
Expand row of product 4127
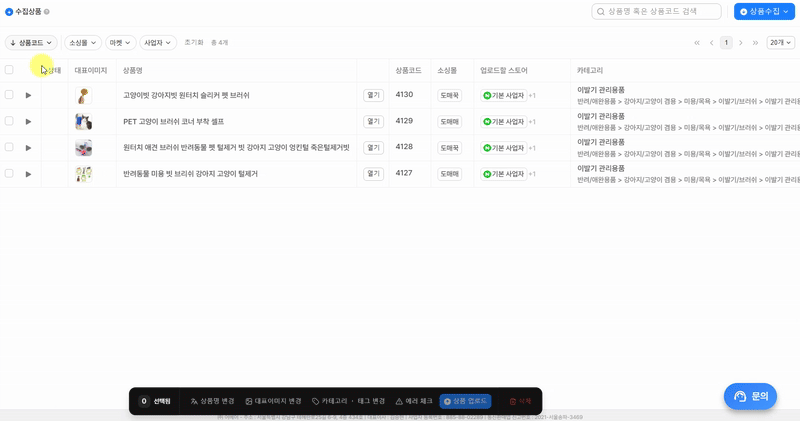coord(29,174)
